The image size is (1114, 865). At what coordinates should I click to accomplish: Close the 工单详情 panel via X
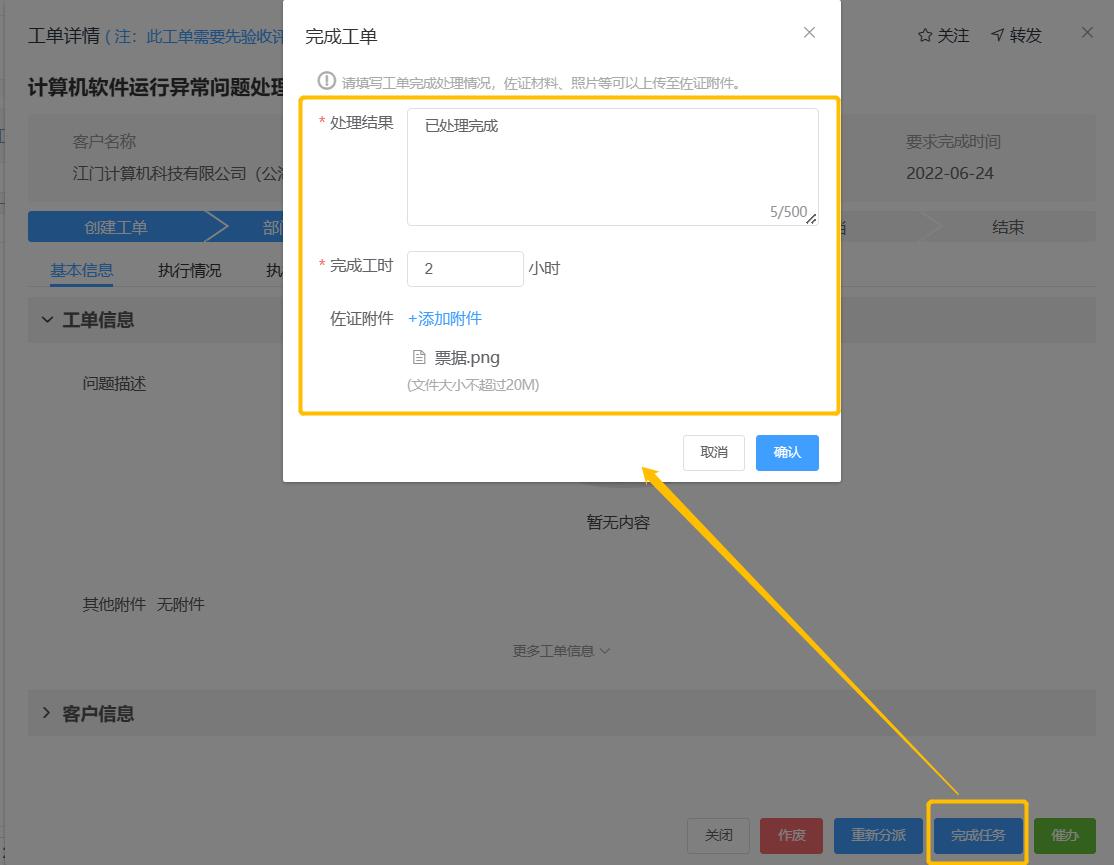pyautogui.click(x=1087, y=33)
